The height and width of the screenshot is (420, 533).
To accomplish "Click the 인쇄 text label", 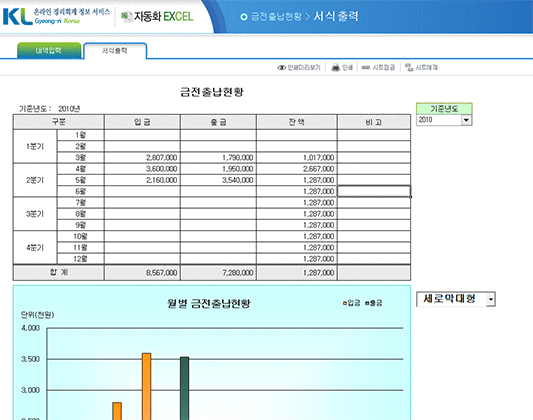I will 347,68.
